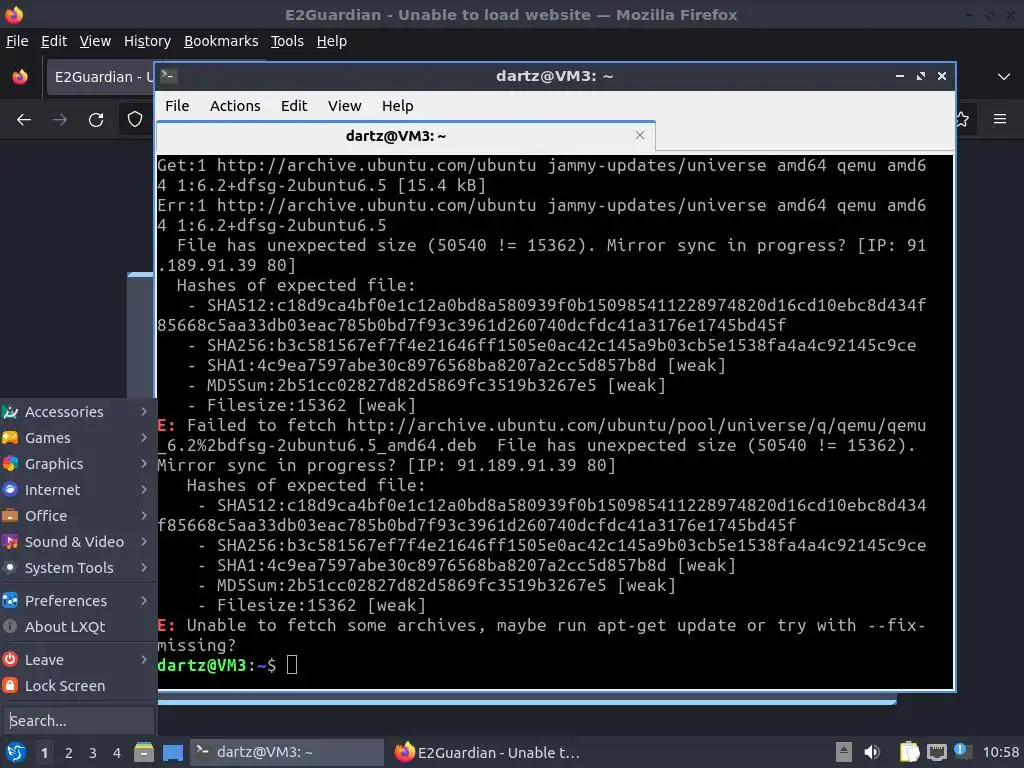1024x768 pixels.
Task: Switch to virtual desktop 2
Action: (69, 753)
